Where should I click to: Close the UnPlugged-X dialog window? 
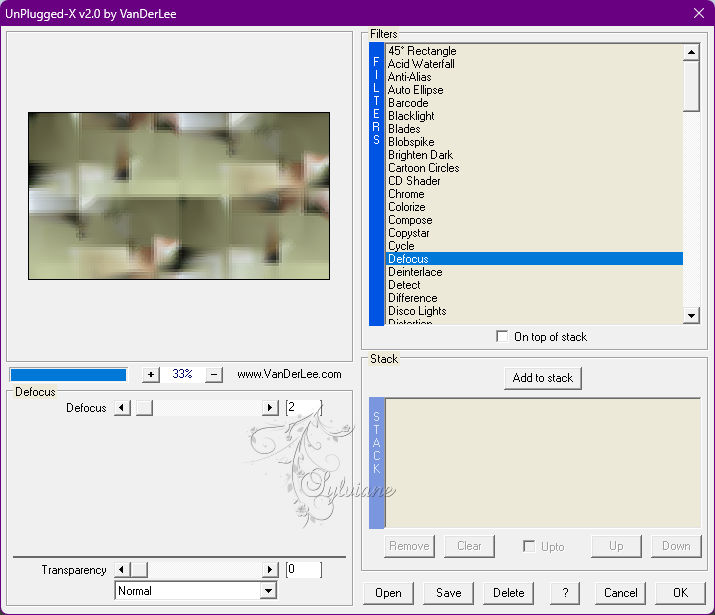click(699, 13)
